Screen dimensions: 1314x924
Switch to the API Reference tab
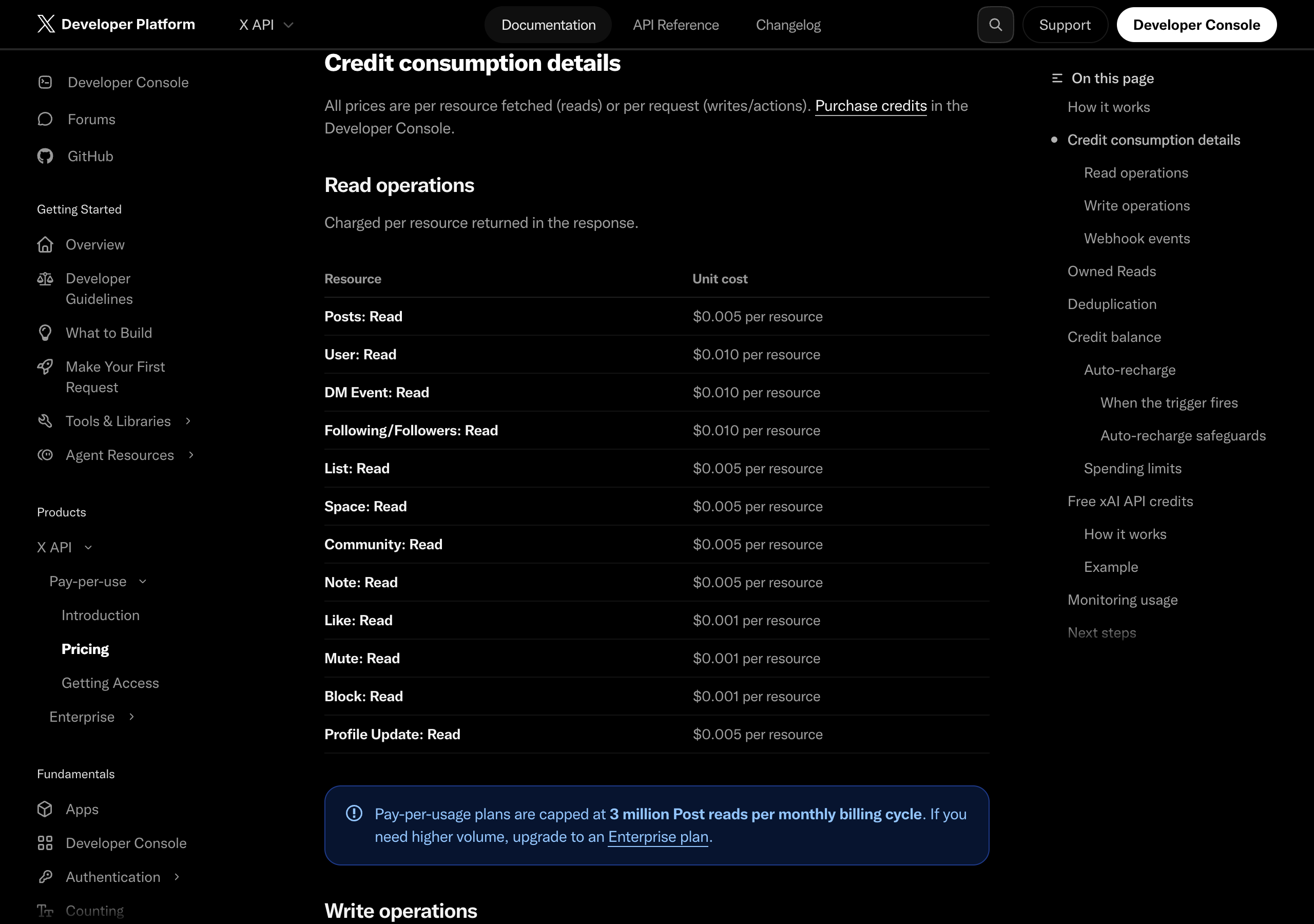click(675, 25)
